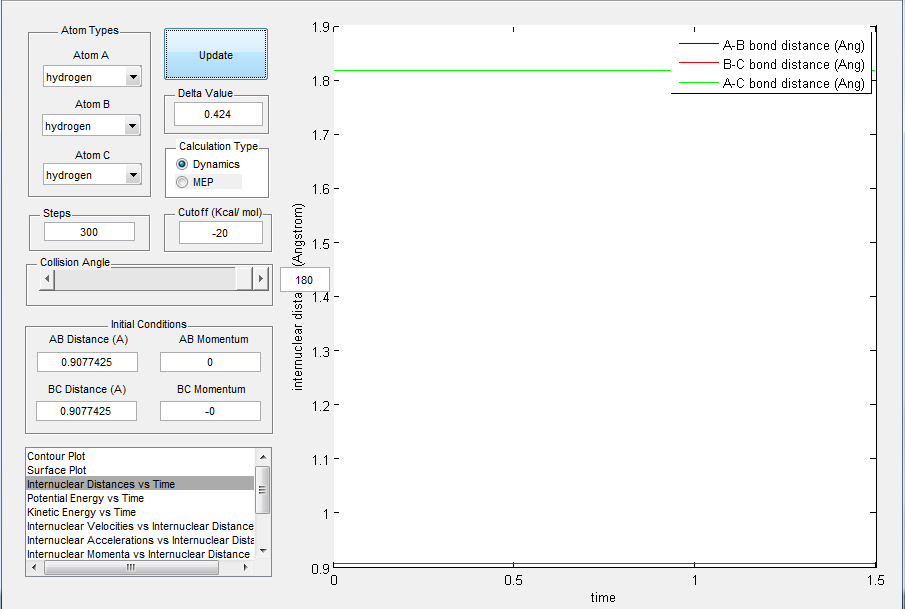Click the plot list's scroll-down arrow
This screenshot has height=609, width=905.
(263, 551)
